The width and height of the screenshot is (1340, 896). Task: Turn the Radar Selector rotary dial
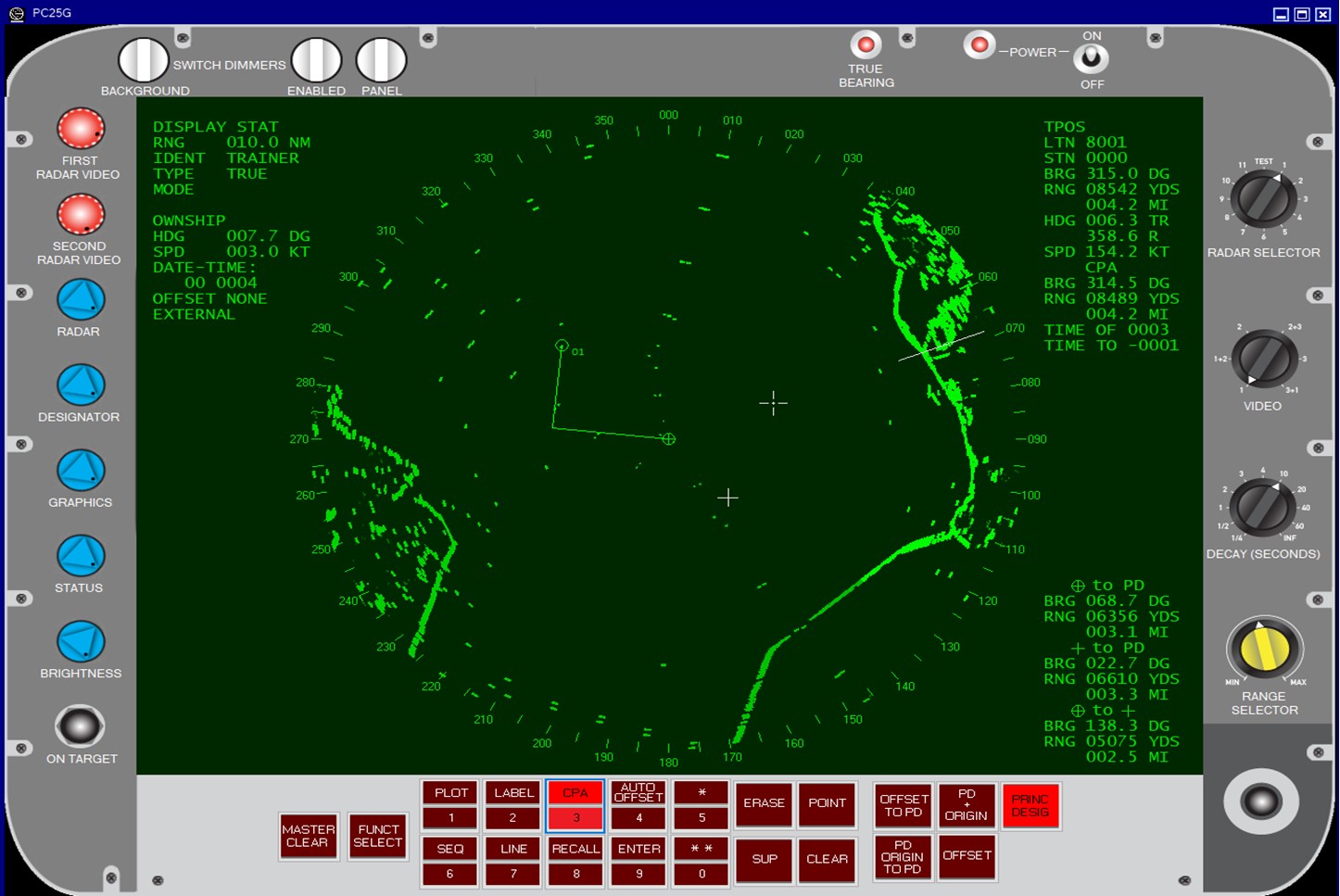coord(1263,199)
